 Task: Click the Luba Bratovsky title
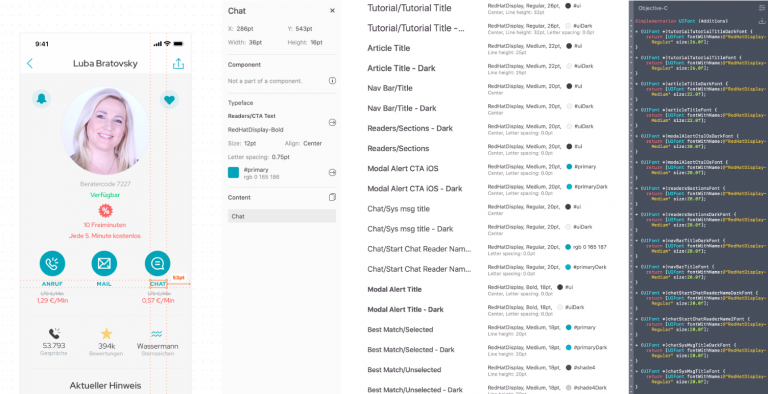click(x=105, y=63)
